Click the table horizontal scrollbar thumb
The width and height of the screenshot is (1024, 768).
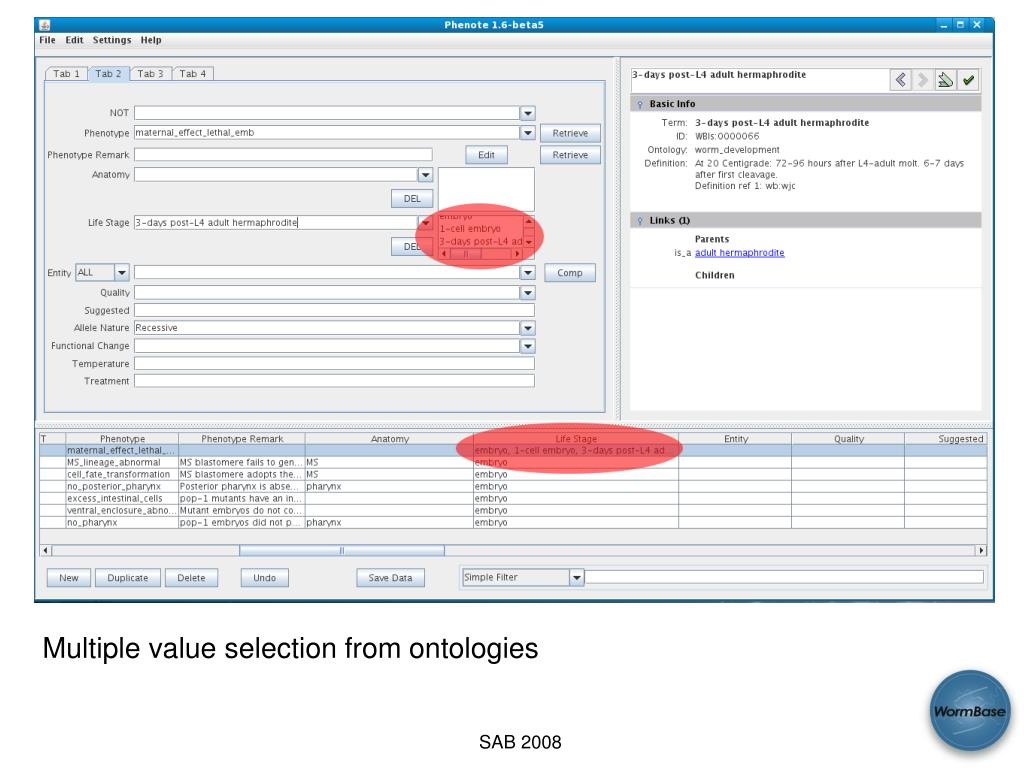point(342,551)
